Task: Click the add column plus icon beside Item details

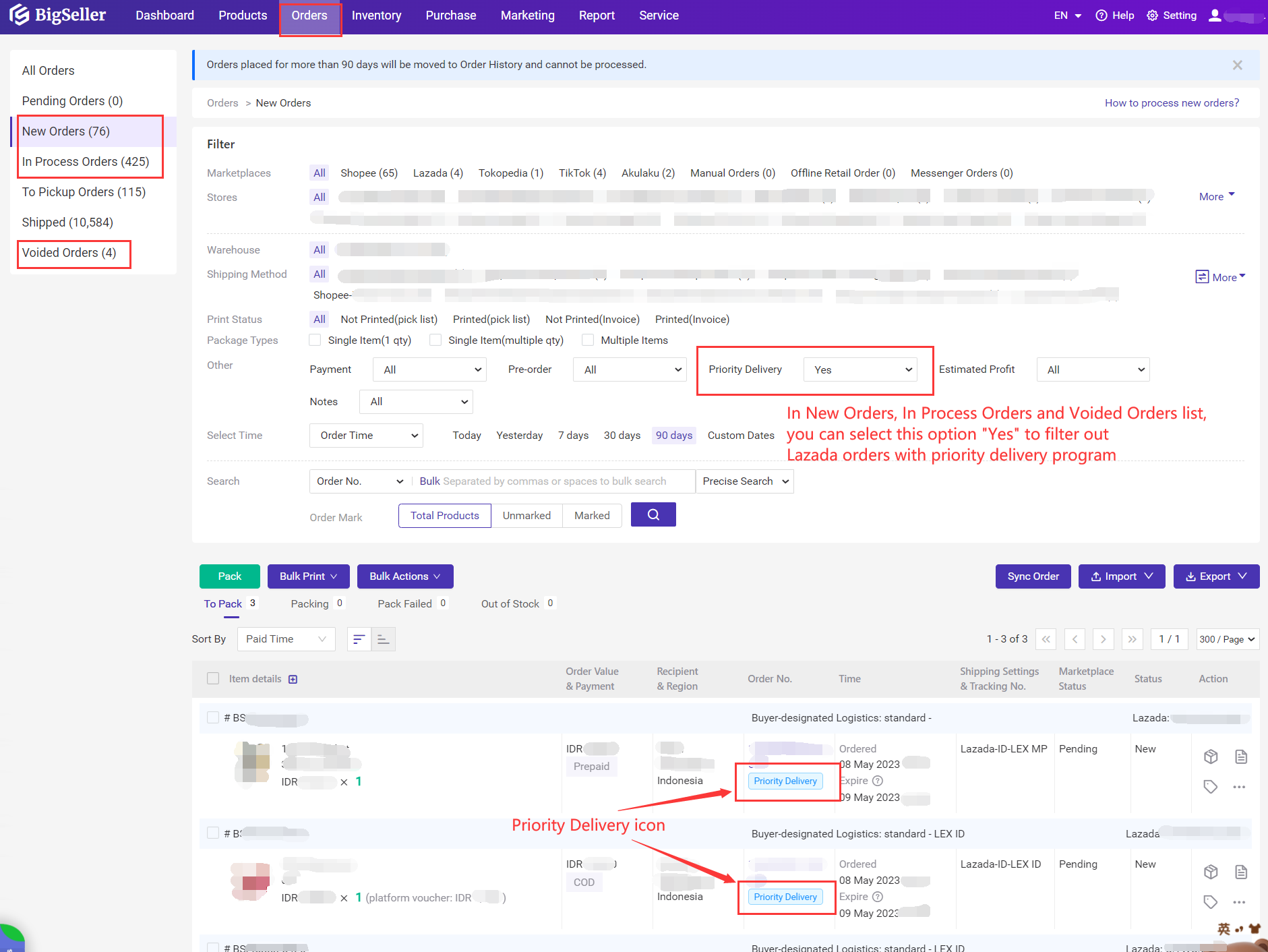Action: tap(293, 679)
